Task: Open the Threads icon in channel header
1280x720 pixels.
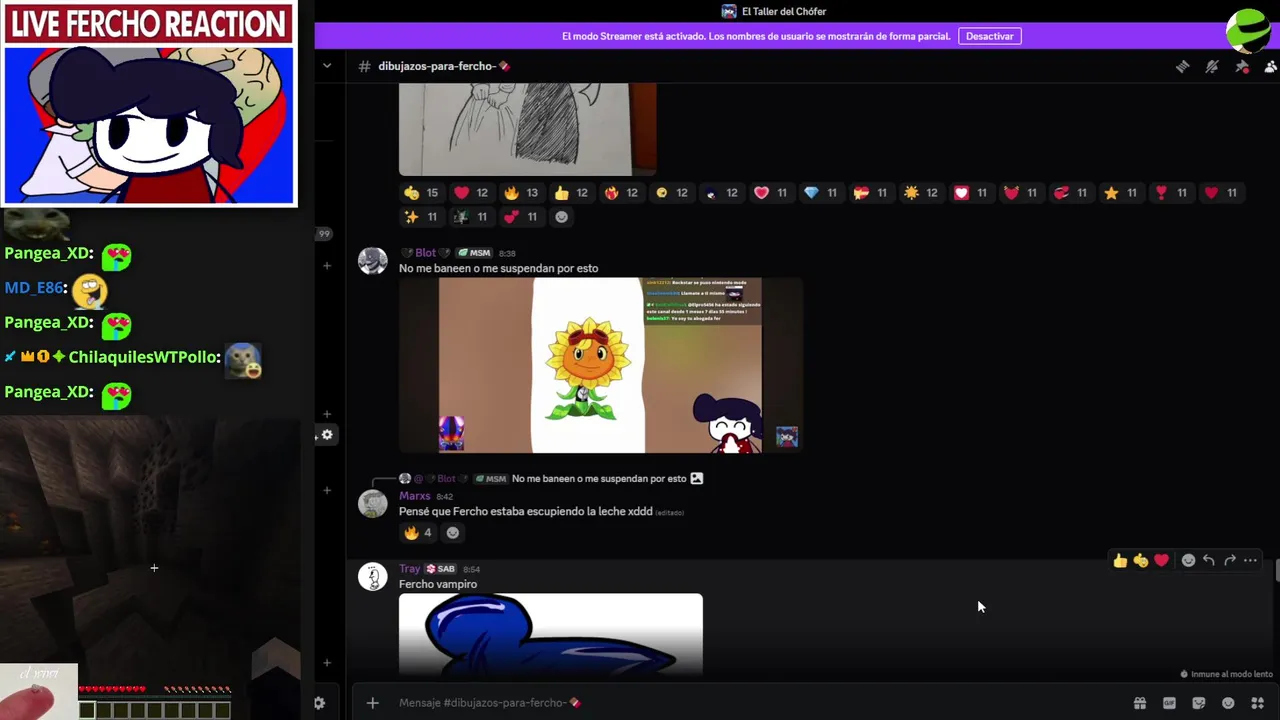Action: click(1182, 66)
